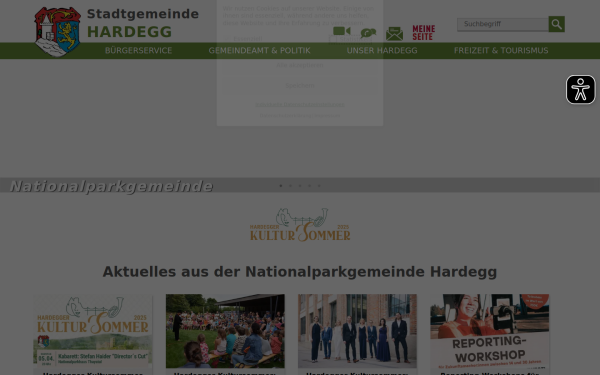Open the Unser Hardegg menu

click(382, 51)
